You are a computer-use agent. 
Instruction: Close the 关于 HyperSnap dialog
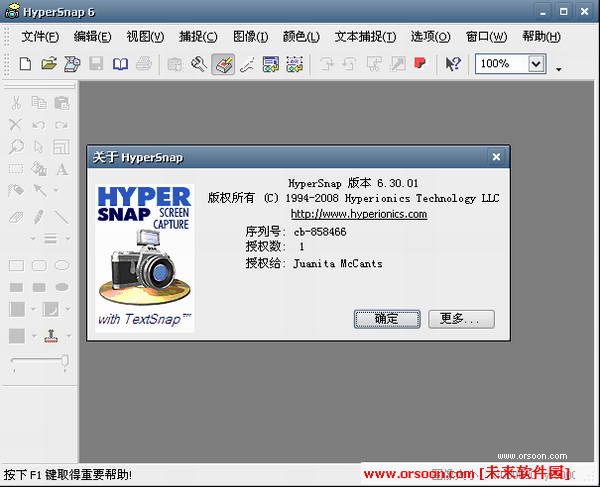coord(496,157)
